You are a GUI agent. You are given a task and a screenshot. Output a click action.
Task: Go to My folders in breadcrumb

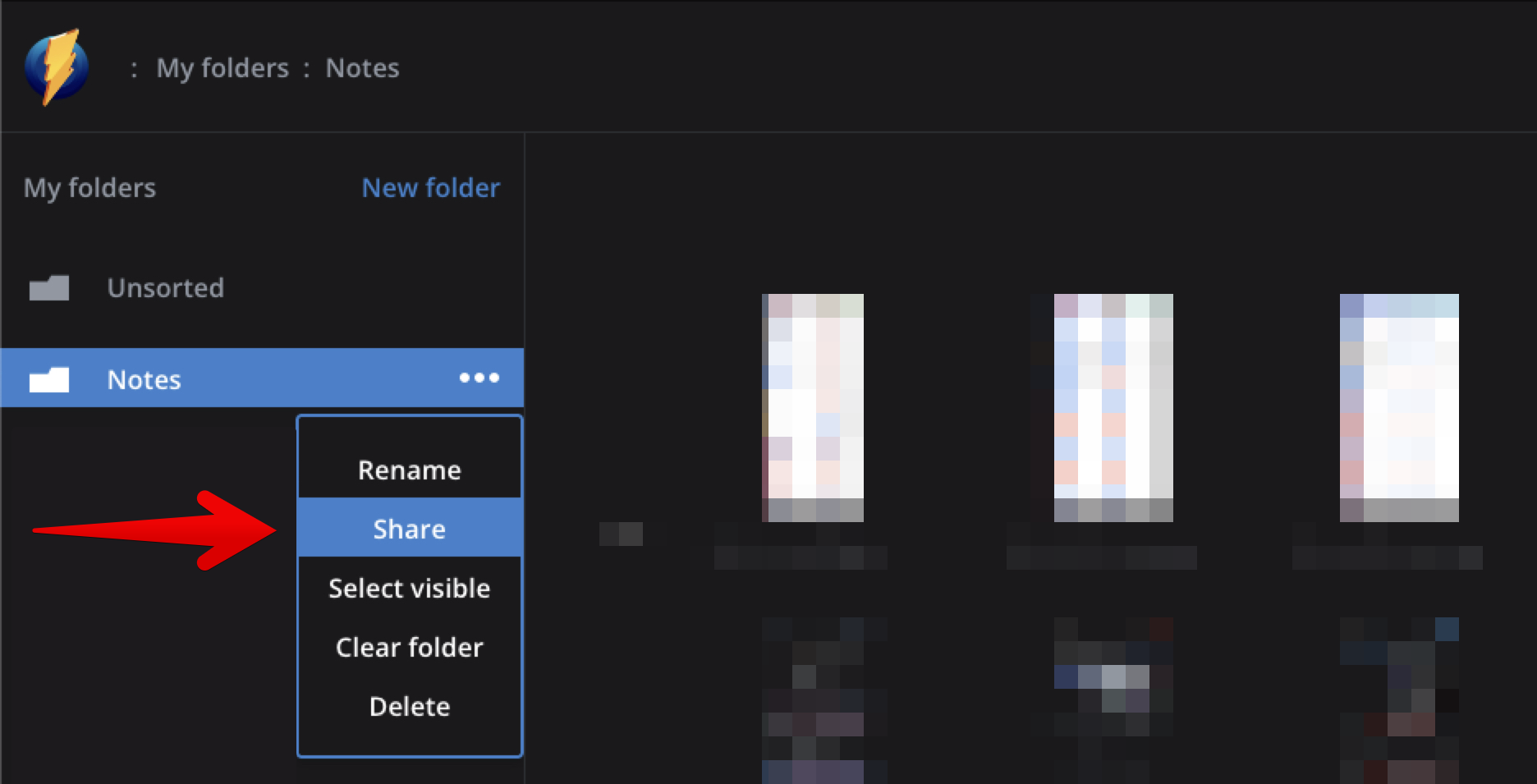pos(223,68)
